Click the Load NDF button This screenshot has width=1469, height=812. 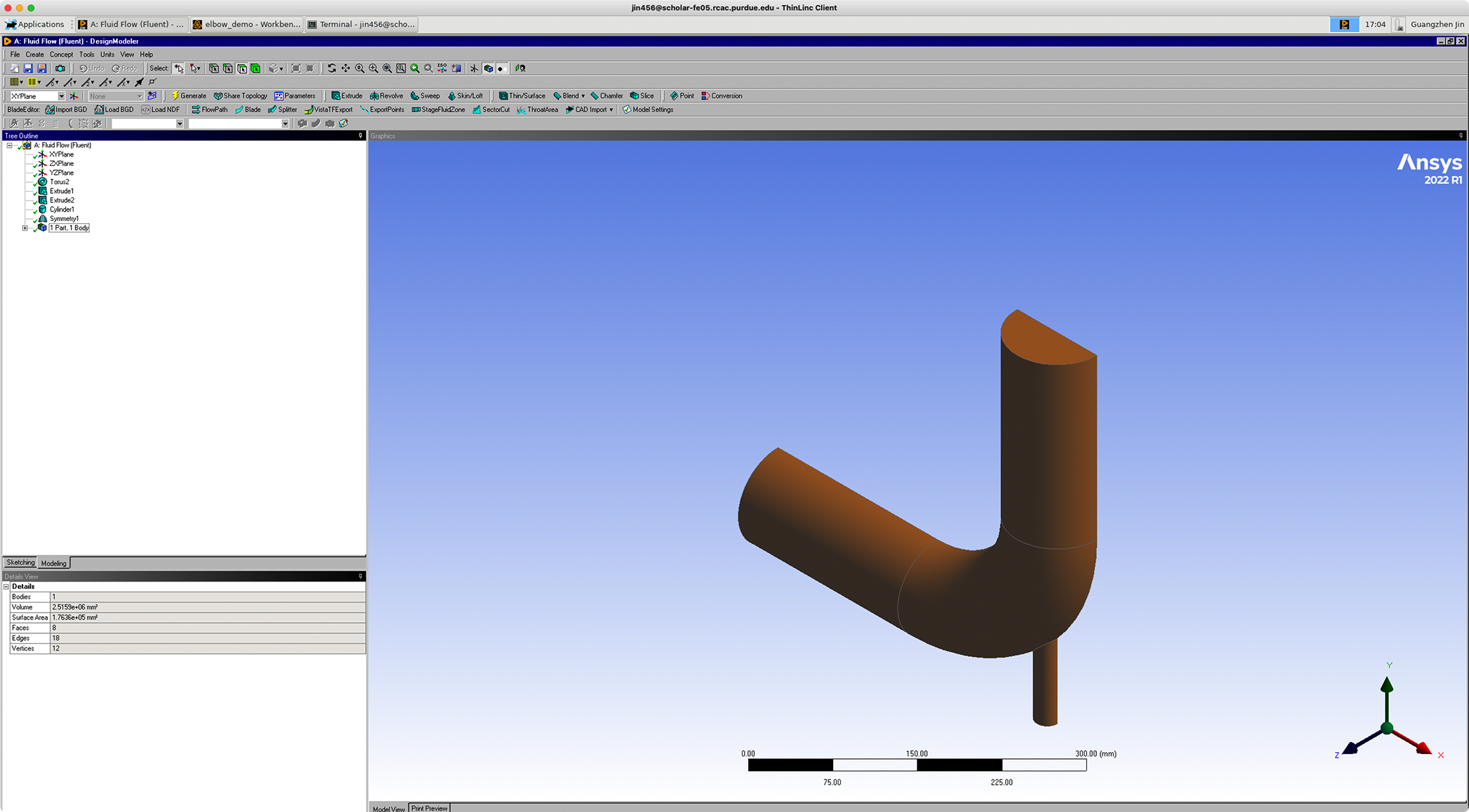point(161,109)
